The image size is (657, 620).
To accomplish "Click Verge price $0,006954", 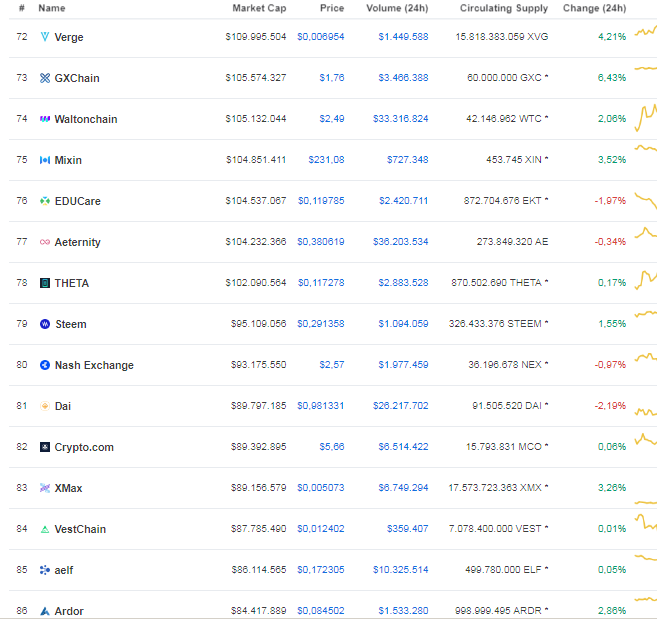I will click(321, 37).
